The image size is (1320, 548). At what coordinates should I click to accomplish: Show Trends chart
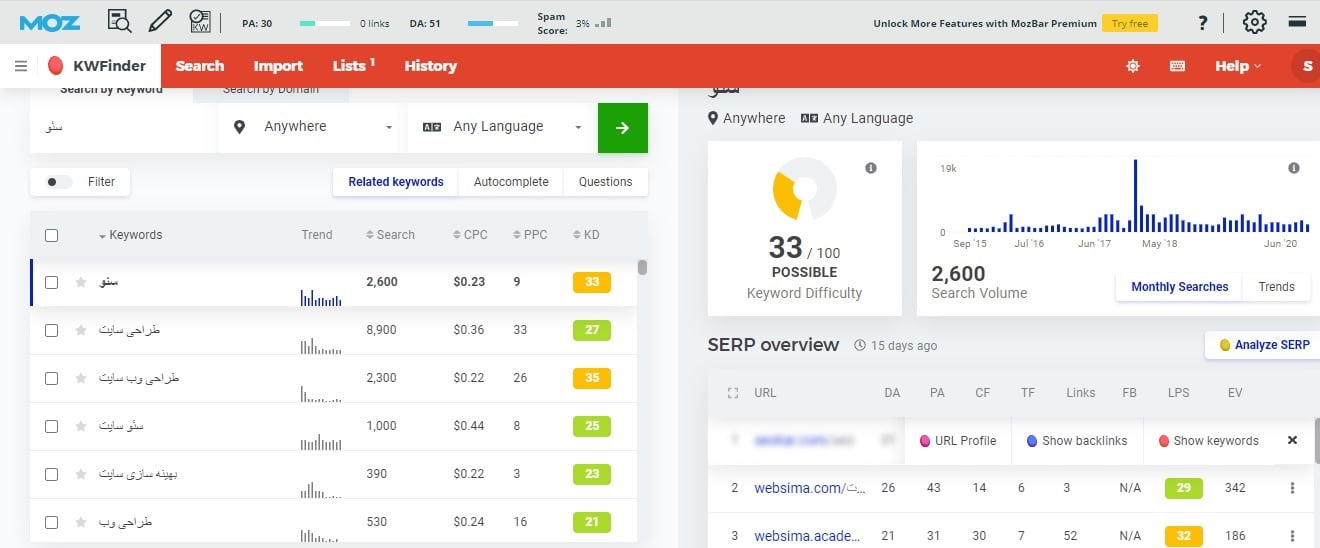click(x=1276, y=287)
